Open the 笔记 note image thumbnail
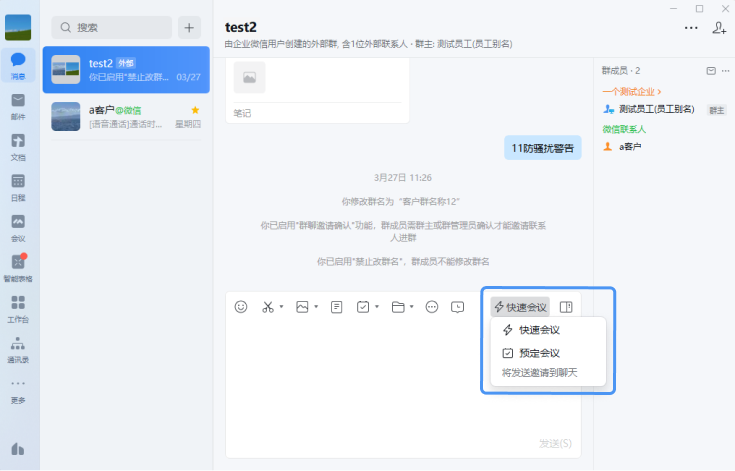The image size is (735, 471). (x=249, y=76)
